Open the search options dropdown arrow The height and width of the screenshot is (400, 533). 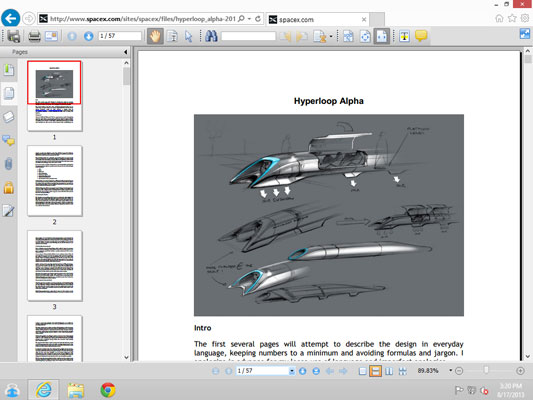pos(331,36)
